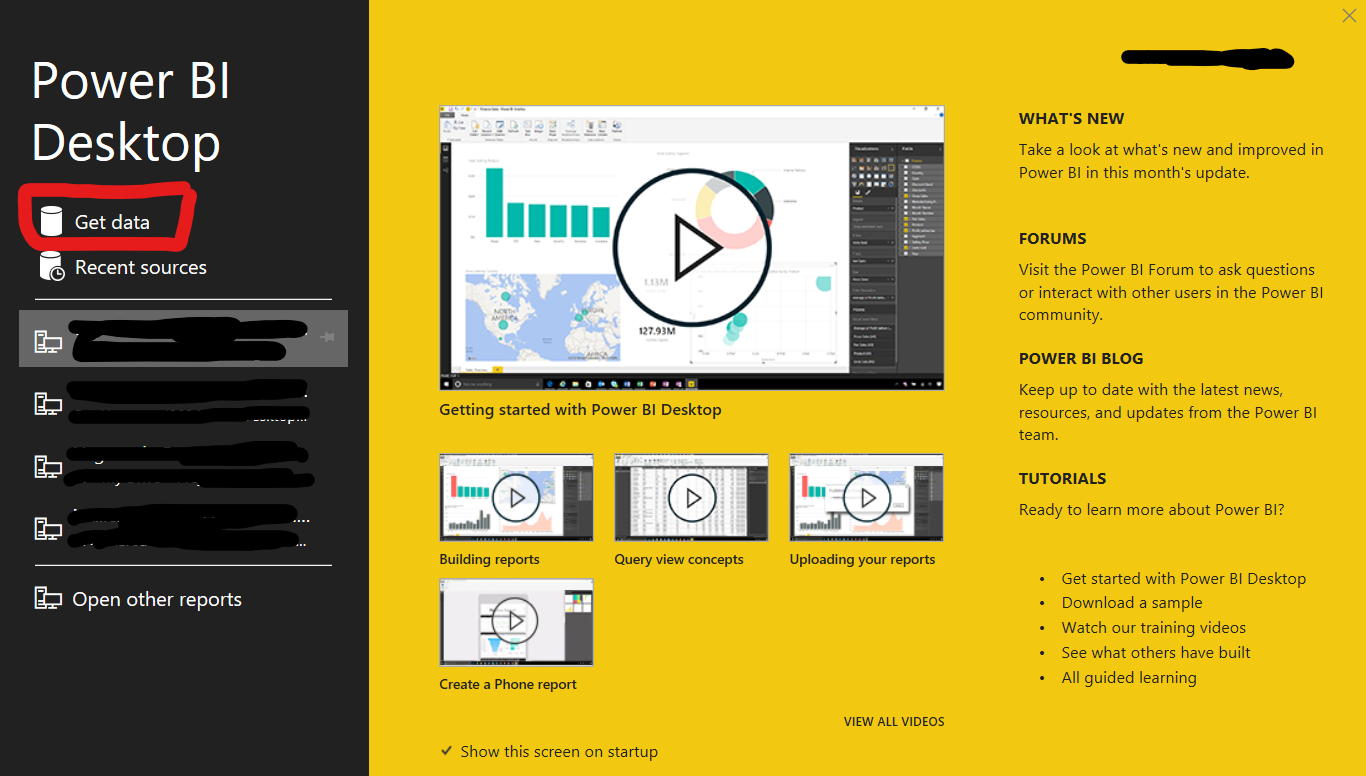The image size is (1366, 776).
Task: Click Get started with Power BI Desktop link
Action: [1184, 578]
